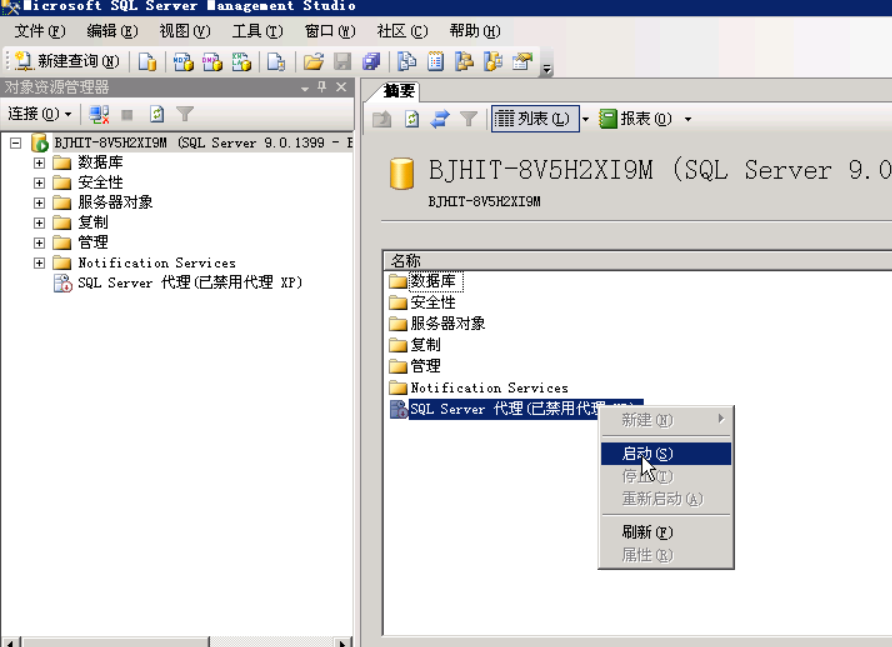Screen dimensions: 892x647
Task: Open Registered Servers toolbar icon
Action: click(x=406, y=61)
